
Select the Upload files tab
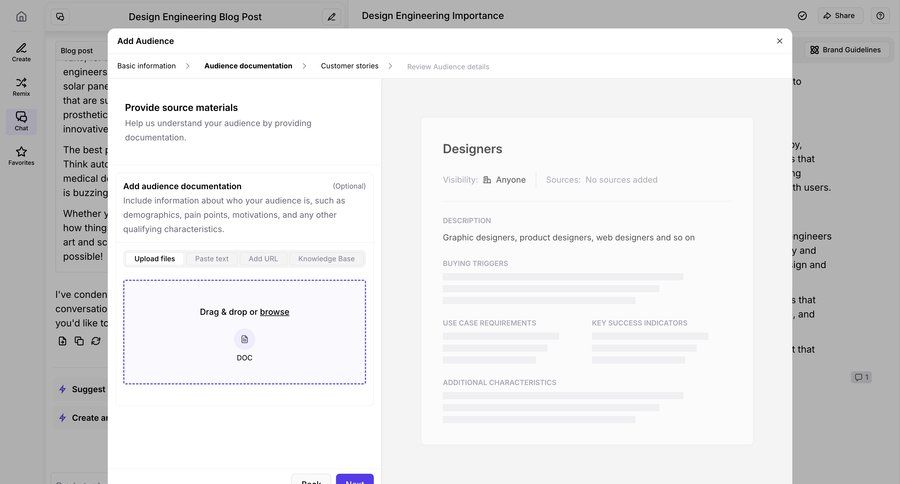coord(154,259)
